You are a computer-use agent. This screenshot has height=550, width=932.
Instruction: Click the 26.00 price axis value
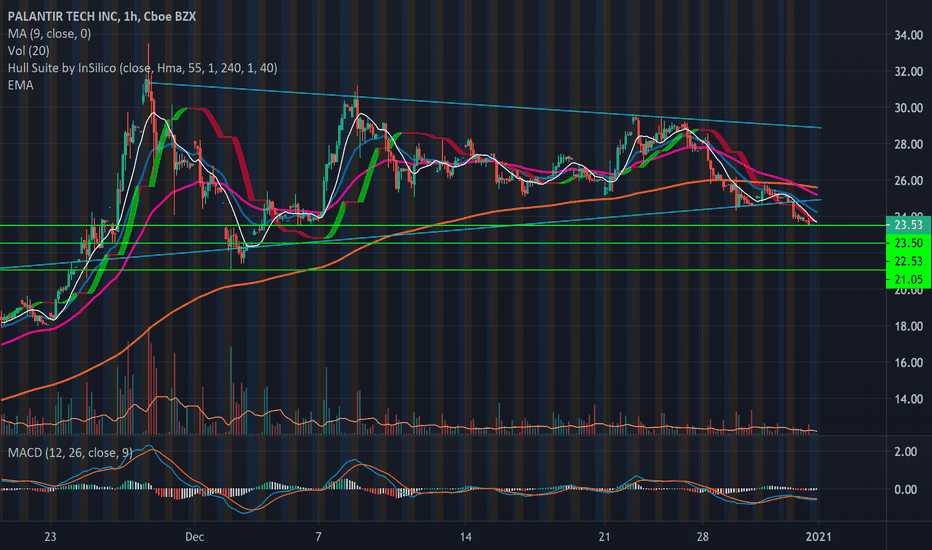pyautogui.click(x=909, y=180)
